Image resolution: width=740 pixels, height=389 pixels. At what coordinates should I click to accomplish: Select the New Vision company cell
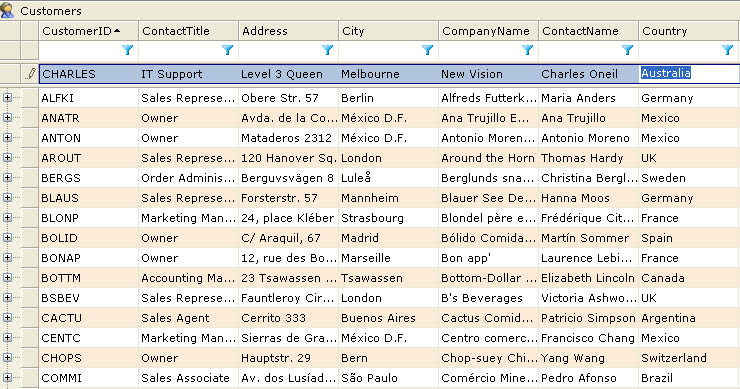(489, 74)
